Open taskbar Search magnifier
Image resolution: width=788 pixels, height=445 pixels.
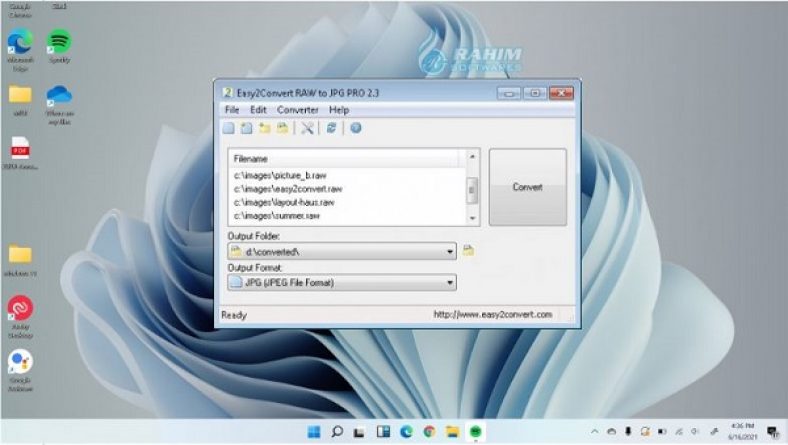pyautogui.click(x=337, y=431)
